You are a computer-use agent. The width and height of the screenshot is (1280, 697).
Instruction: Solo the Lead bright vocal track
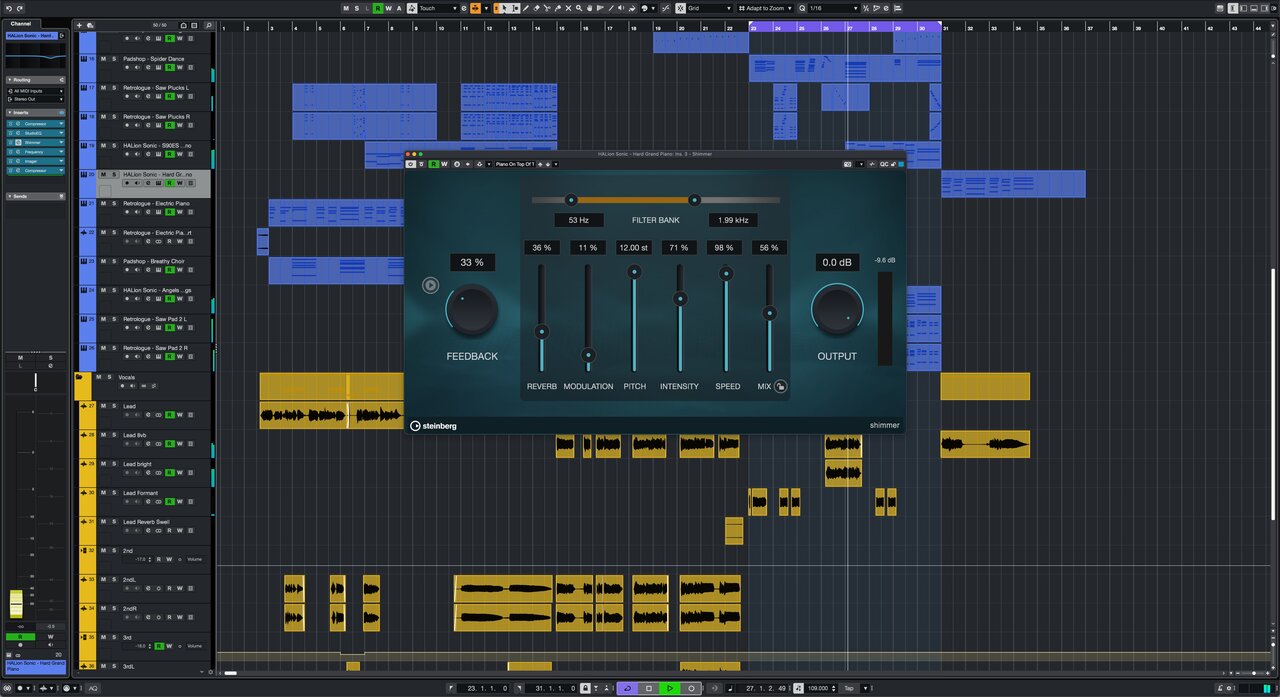click(x=114, y=464)
